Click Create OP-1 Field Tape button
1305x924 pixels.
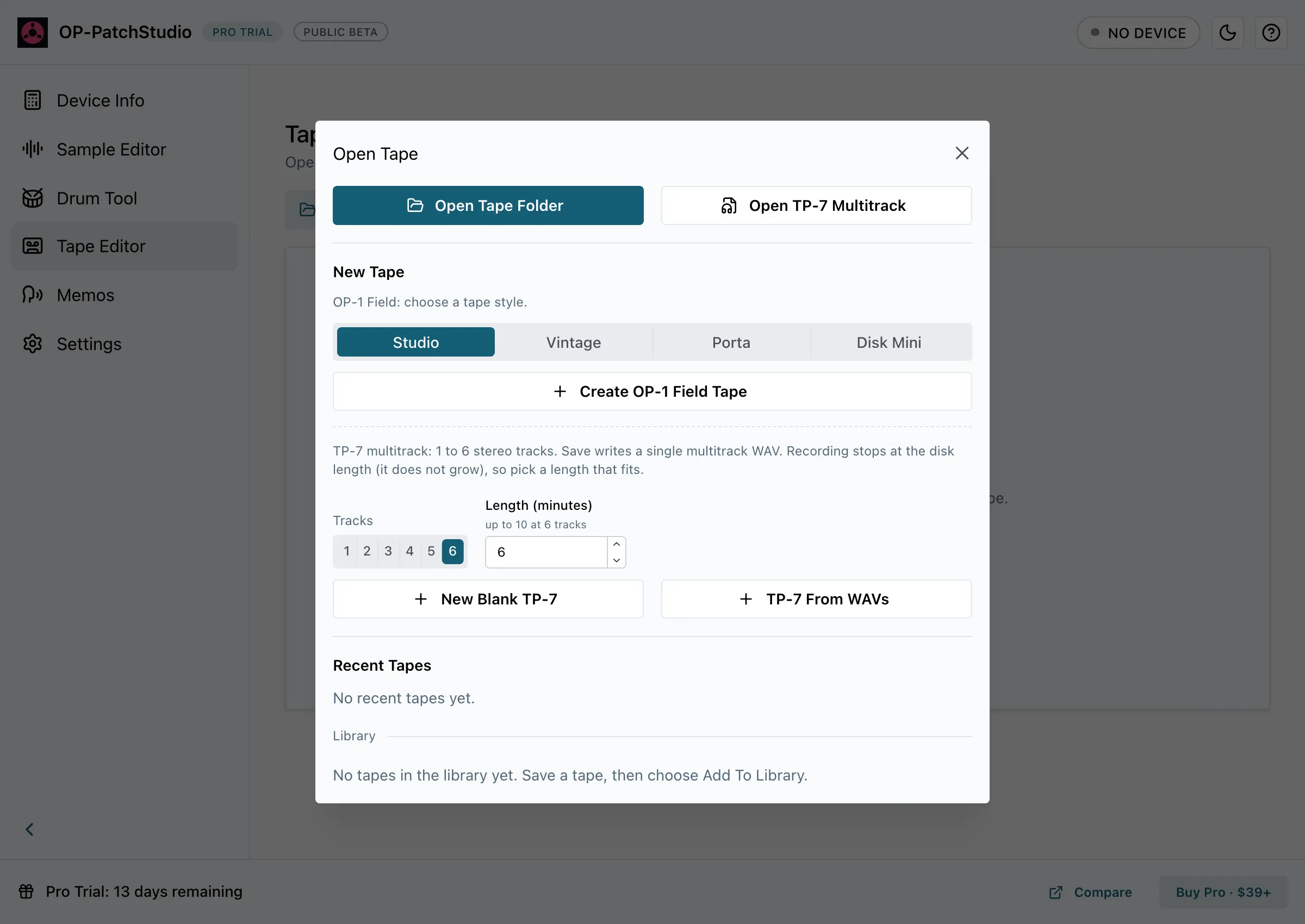tap(652, 391)
